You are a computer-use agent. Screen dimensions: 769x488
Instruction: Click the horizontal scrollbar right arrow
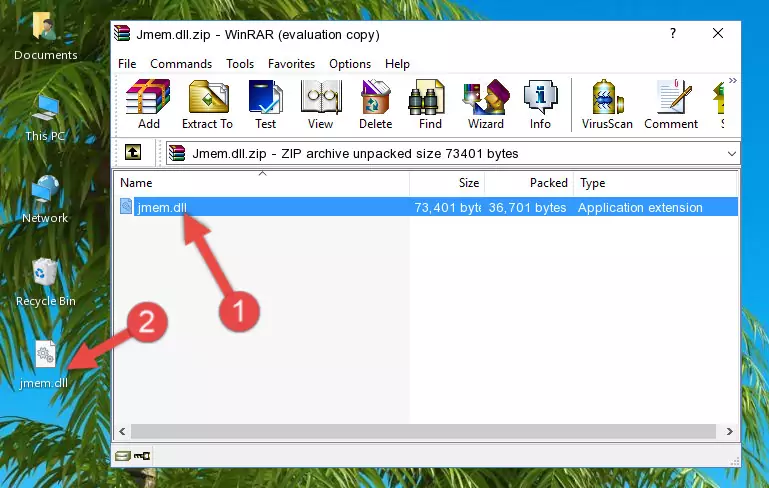click(729, 432)
